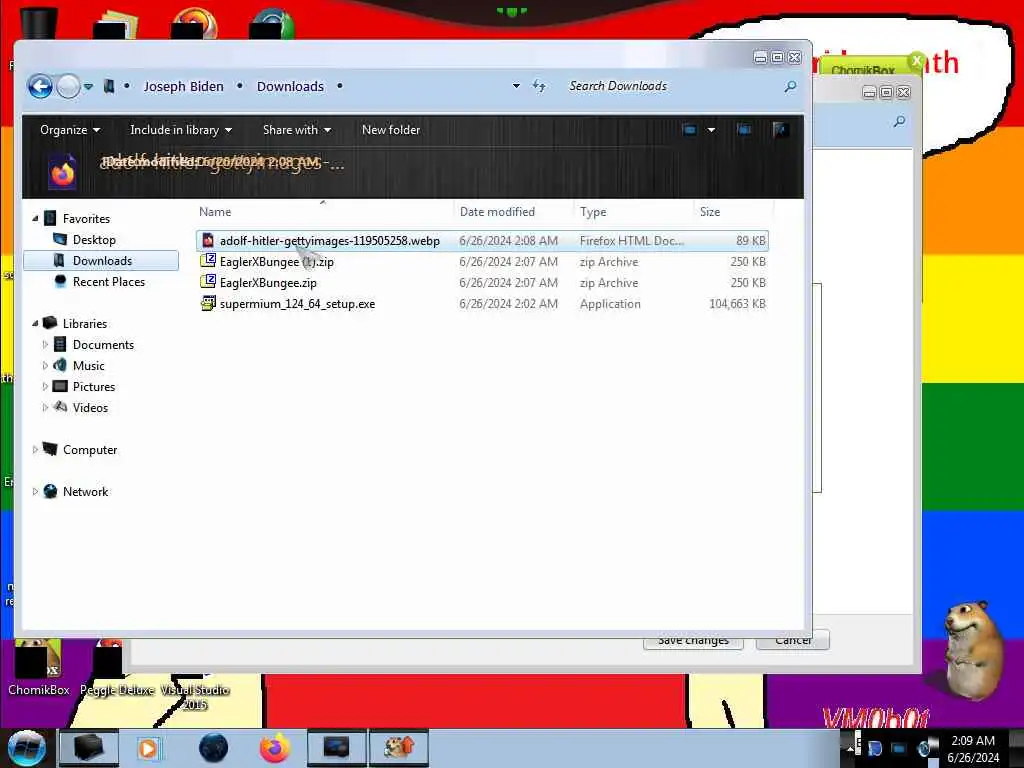Focus the Search Downloads field

tap(673, 86)
